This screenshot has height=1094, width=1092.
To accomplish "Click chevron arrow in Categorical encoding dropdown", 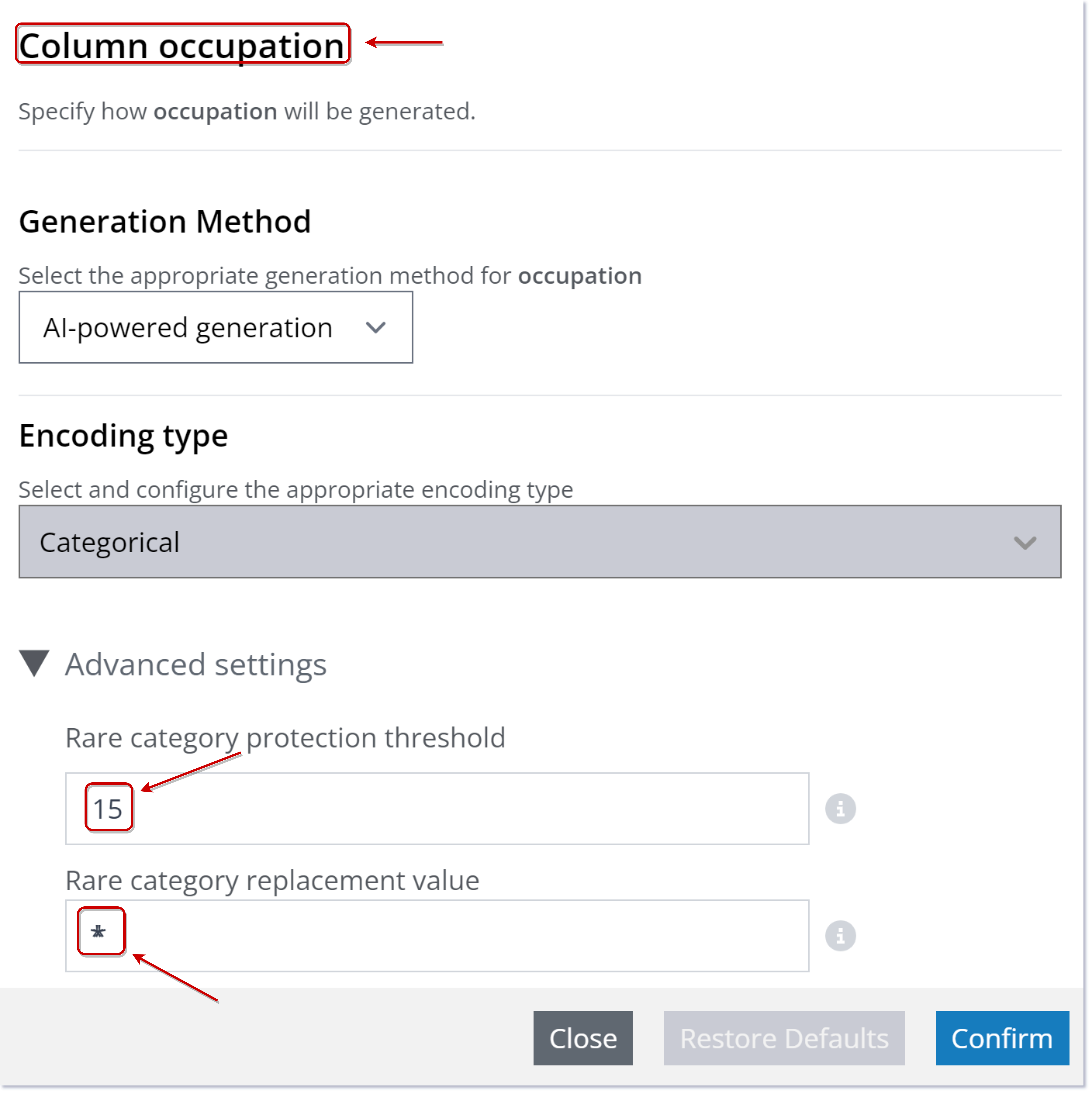I will (x=1025, y=542).
